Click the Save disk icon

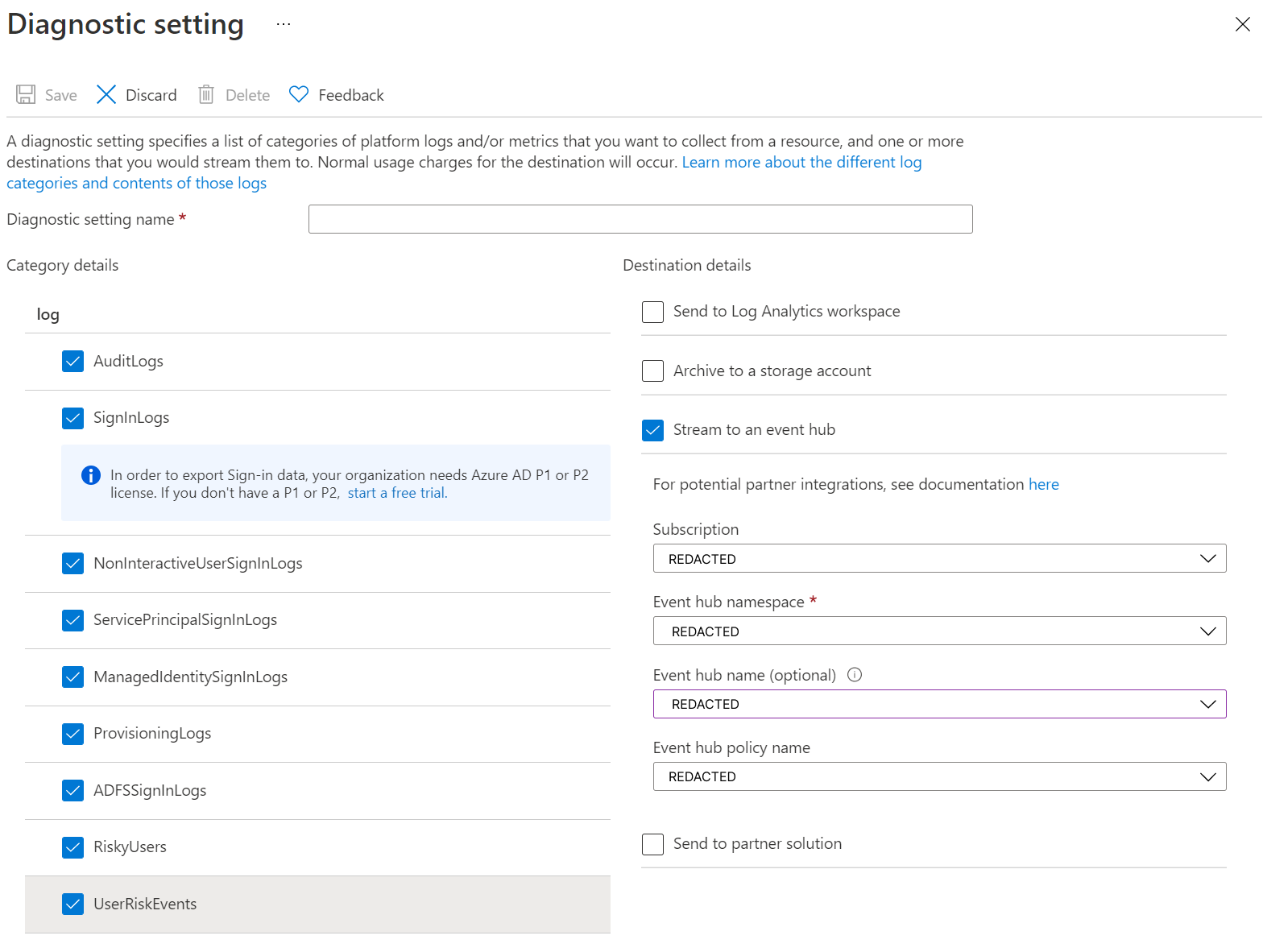[26, 95]
